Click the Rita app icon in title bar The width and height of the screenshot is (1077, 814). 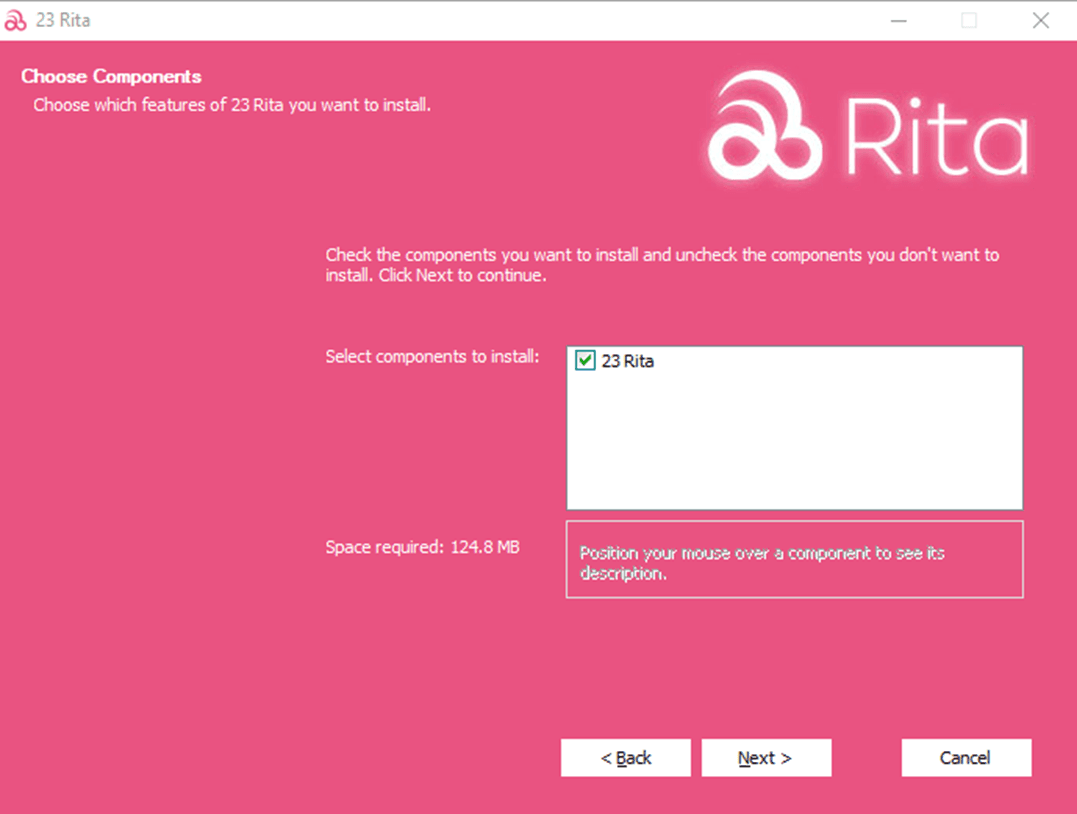[15, 20]
